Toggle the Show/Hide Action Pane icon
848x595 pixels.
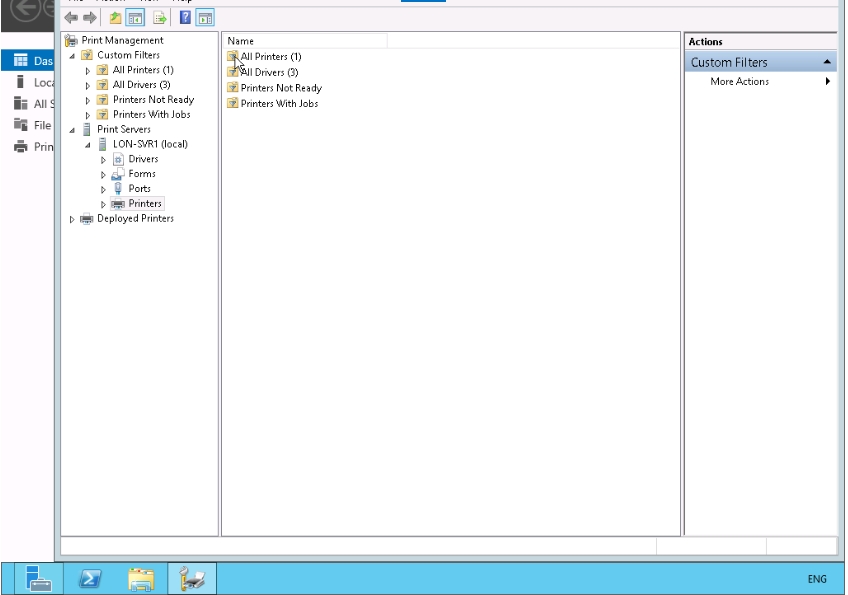pyautogui.click(x=204, y=18)
